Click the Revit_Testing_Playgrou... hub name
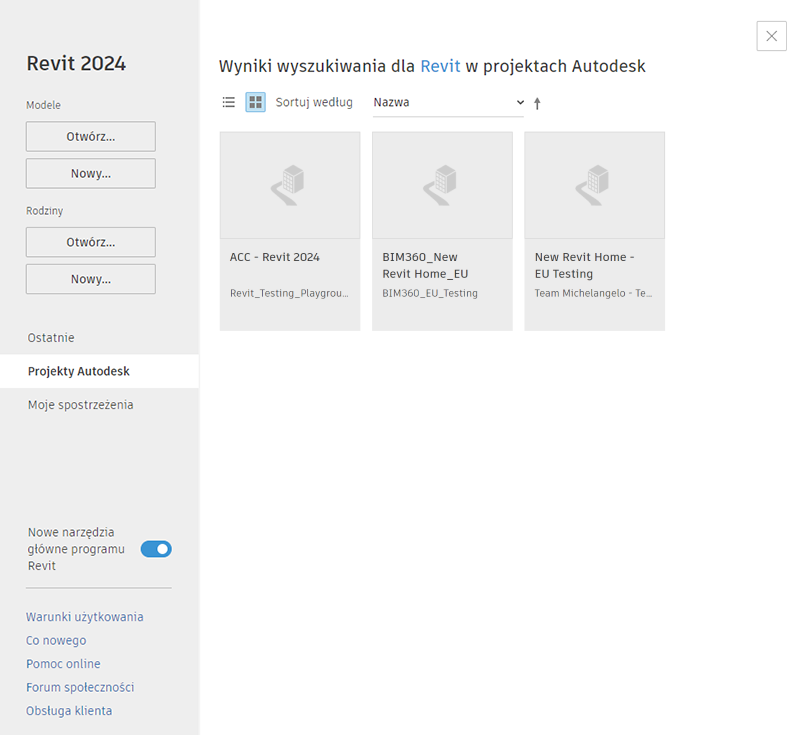The height and width of the screenshot is (735, 800). coord(289,293)
